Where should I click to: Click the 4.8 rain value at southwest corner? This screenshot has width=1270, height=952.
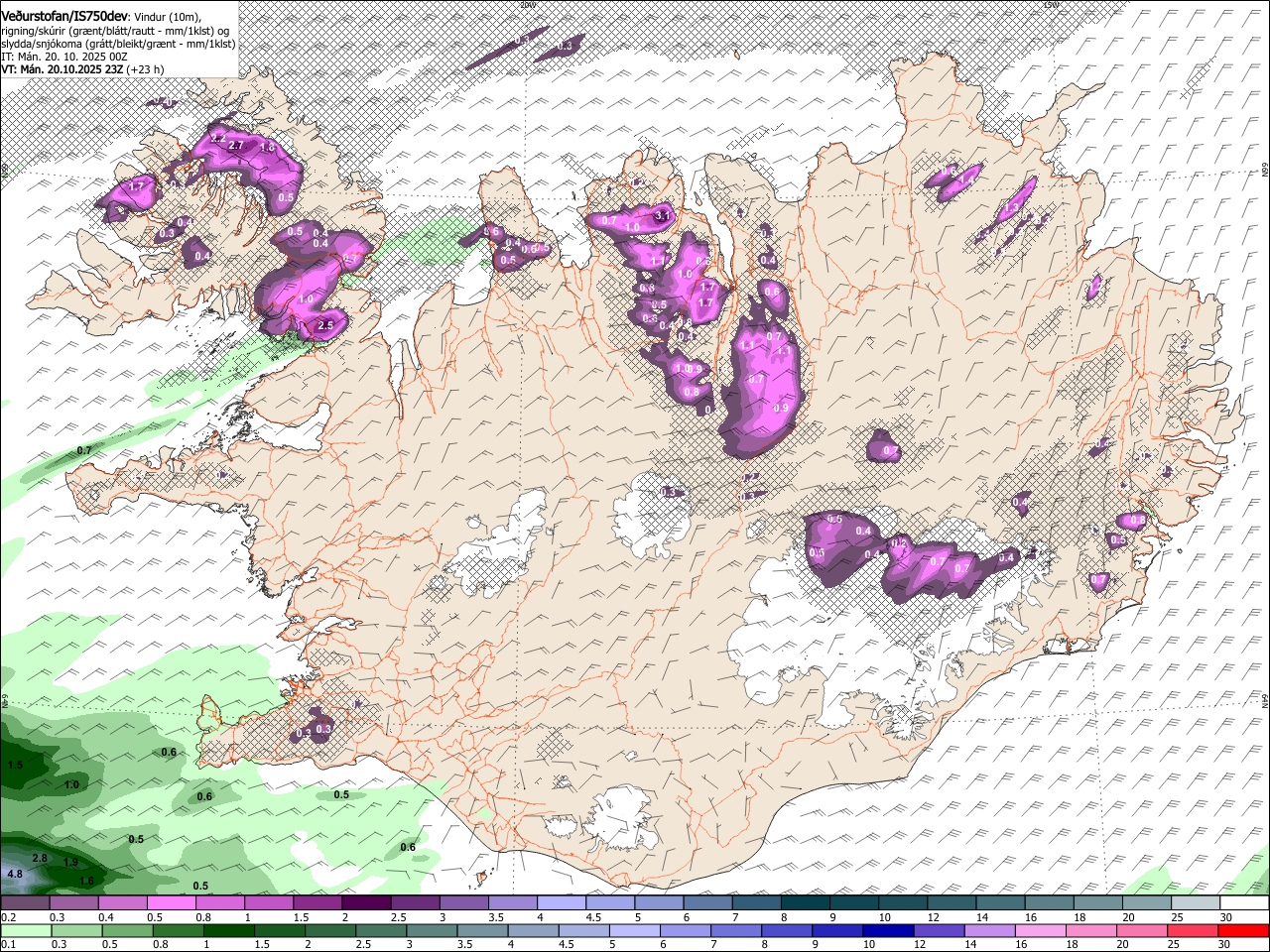point(15,874)
